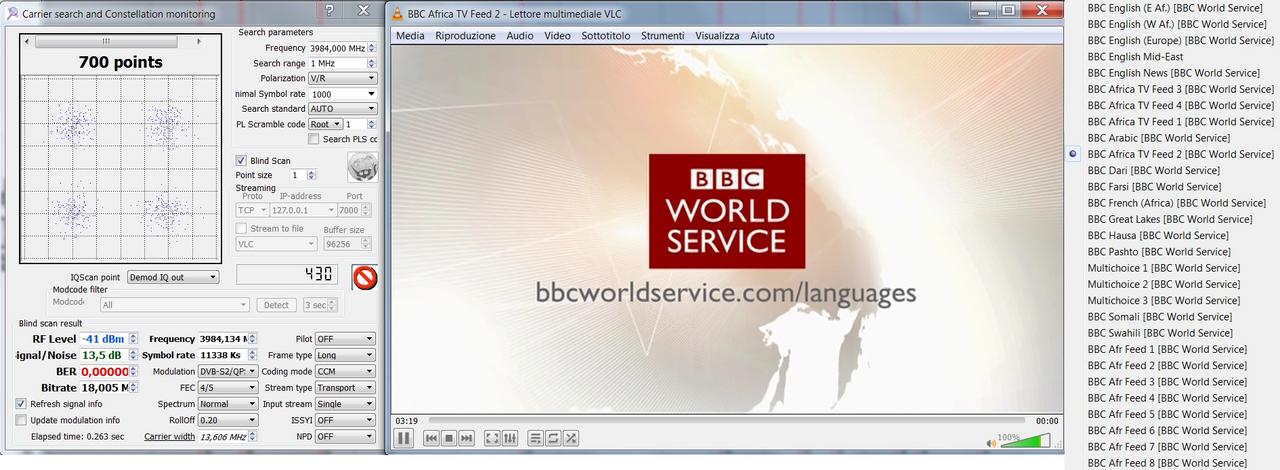Screen dimensions: 1280x470
Task: Open the Audio menu in VLC
Action: (520, 36)
